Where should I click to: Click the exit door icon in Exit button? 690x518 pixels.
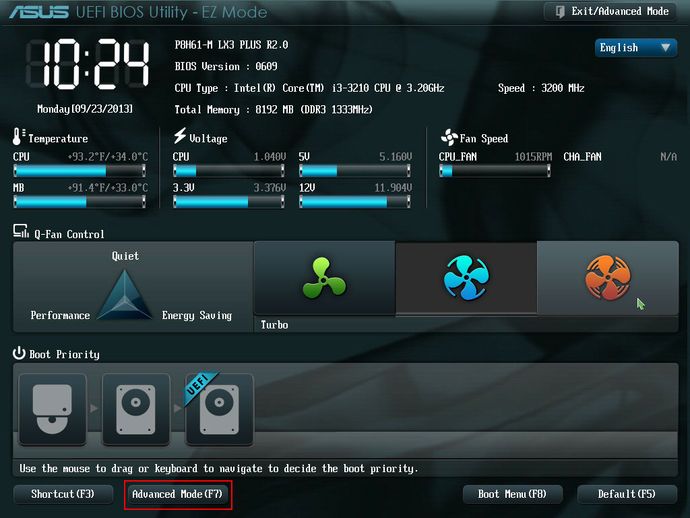click(x=560, y=12)
